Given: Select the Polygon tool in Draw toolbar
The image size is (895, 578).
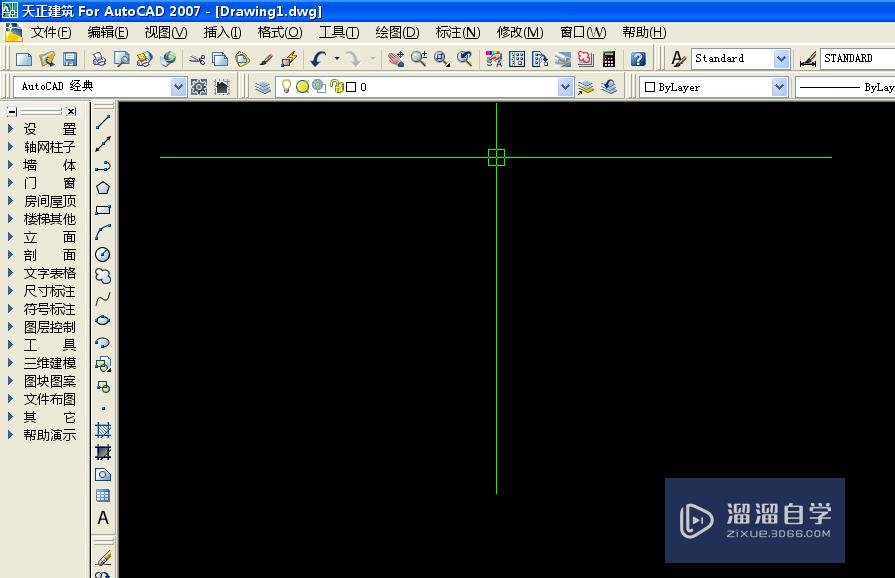Looking at the screenshot, I should (x=103, y=186).
